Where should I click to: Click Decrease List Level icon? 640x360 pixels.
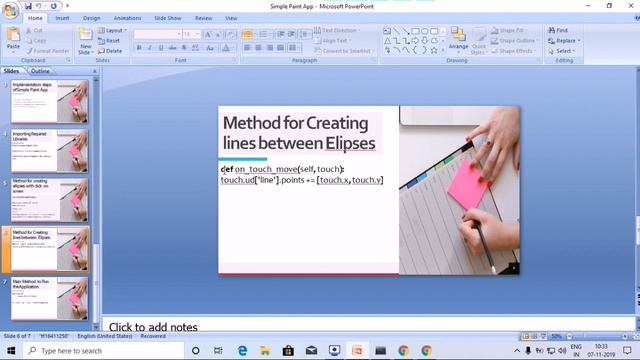coord(281,35)
